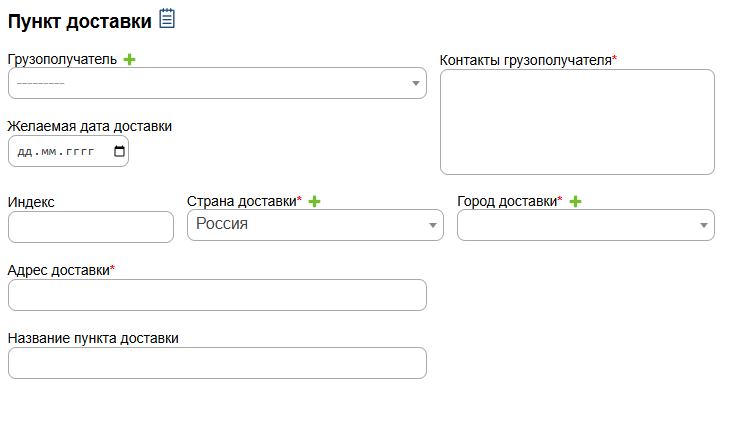Image resolution: width=734 pixels, height=430 pixels.
Task: Open the Город доставки dropdown
Action: point(585,225)
